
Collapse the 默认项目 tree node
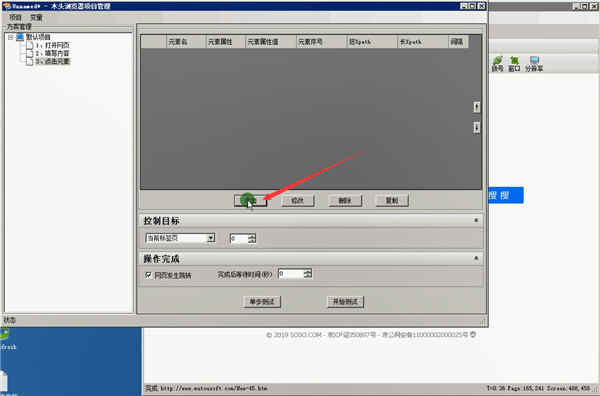coord(11,37)
